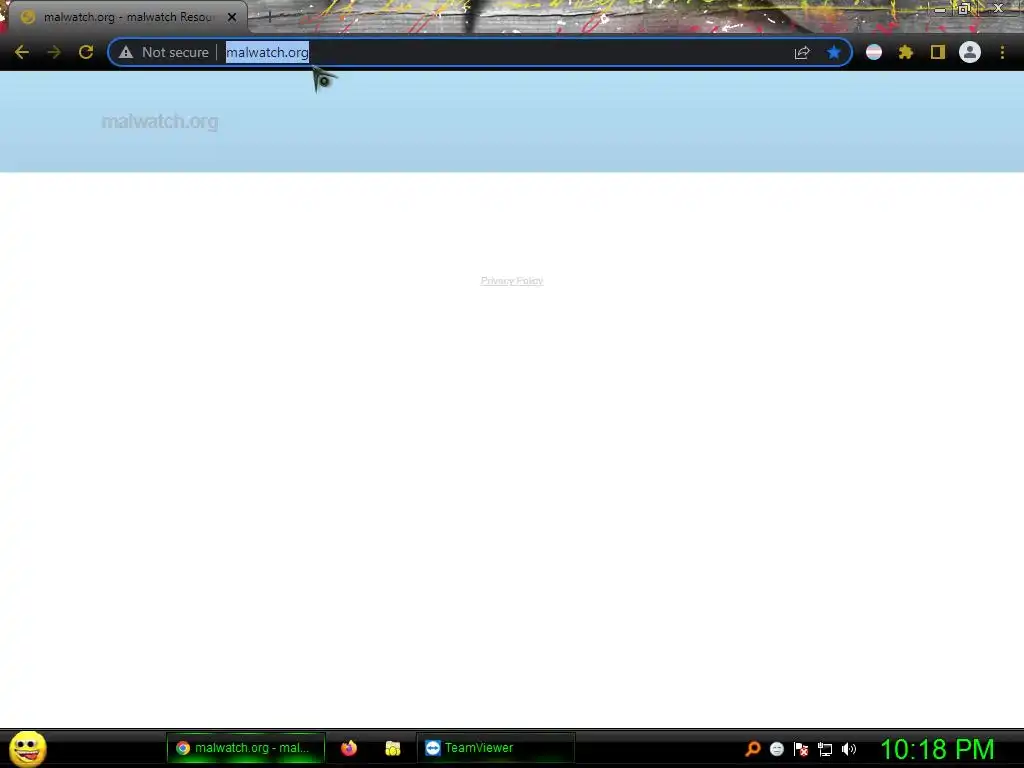The height and width of the screenshot is (768, 1024).
Task: Switch to the malwatch.org browser tab
Action: coord(126,17)
